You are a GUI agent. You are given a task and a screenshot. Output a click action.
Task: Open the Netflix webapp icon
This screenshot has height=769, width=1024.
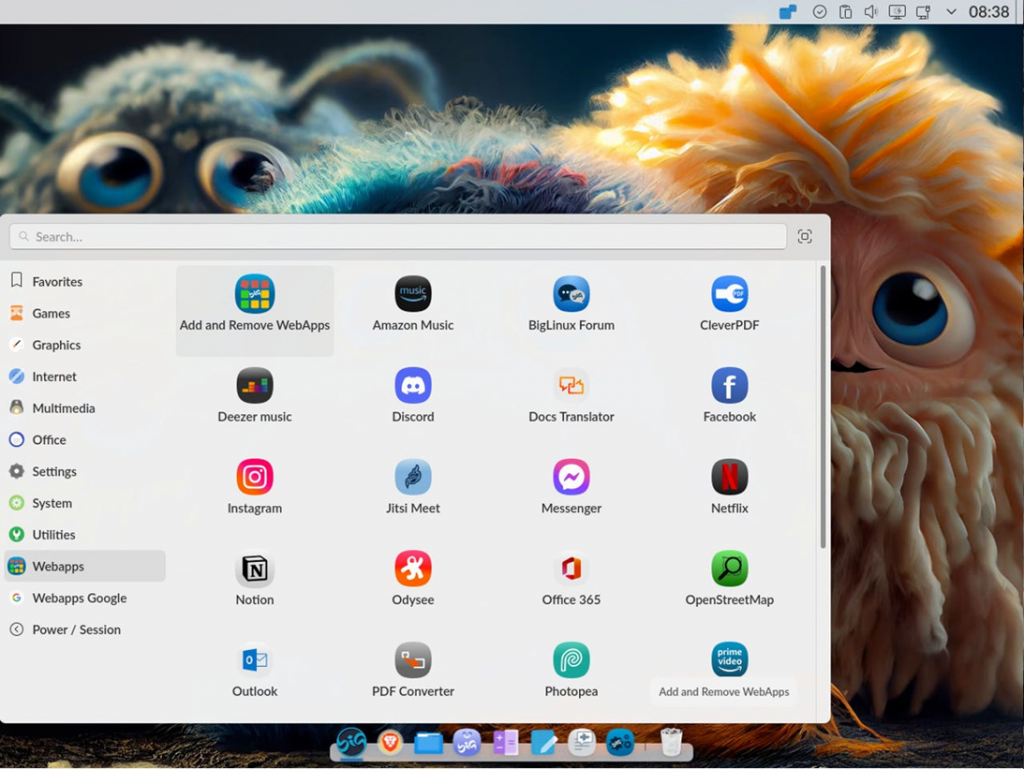coord(729,478)
